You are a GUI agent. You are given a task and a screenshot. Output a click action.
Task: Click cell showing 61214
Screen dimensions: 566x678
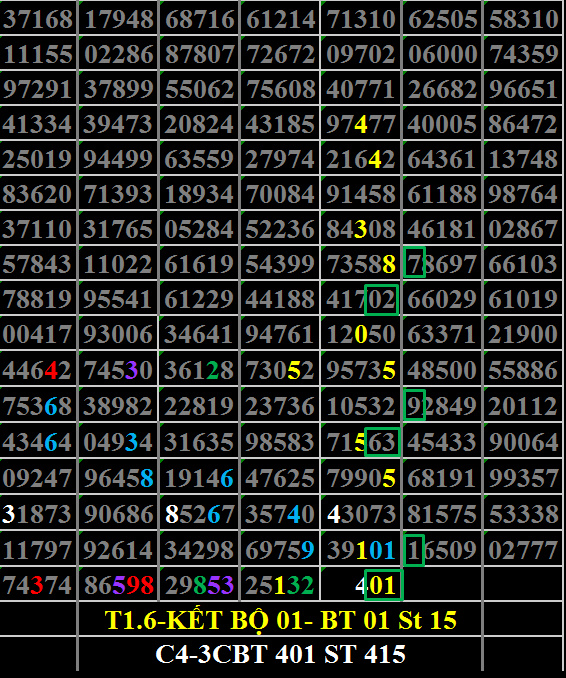[281, 18]
